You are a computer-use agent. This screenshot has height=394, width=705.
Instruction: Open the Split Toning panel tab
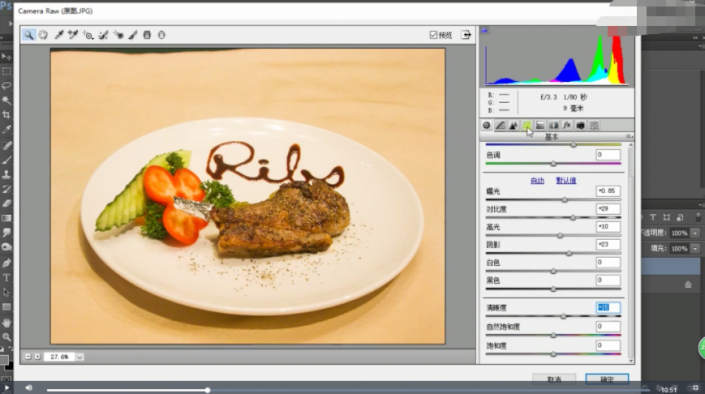tap(540, 125)
